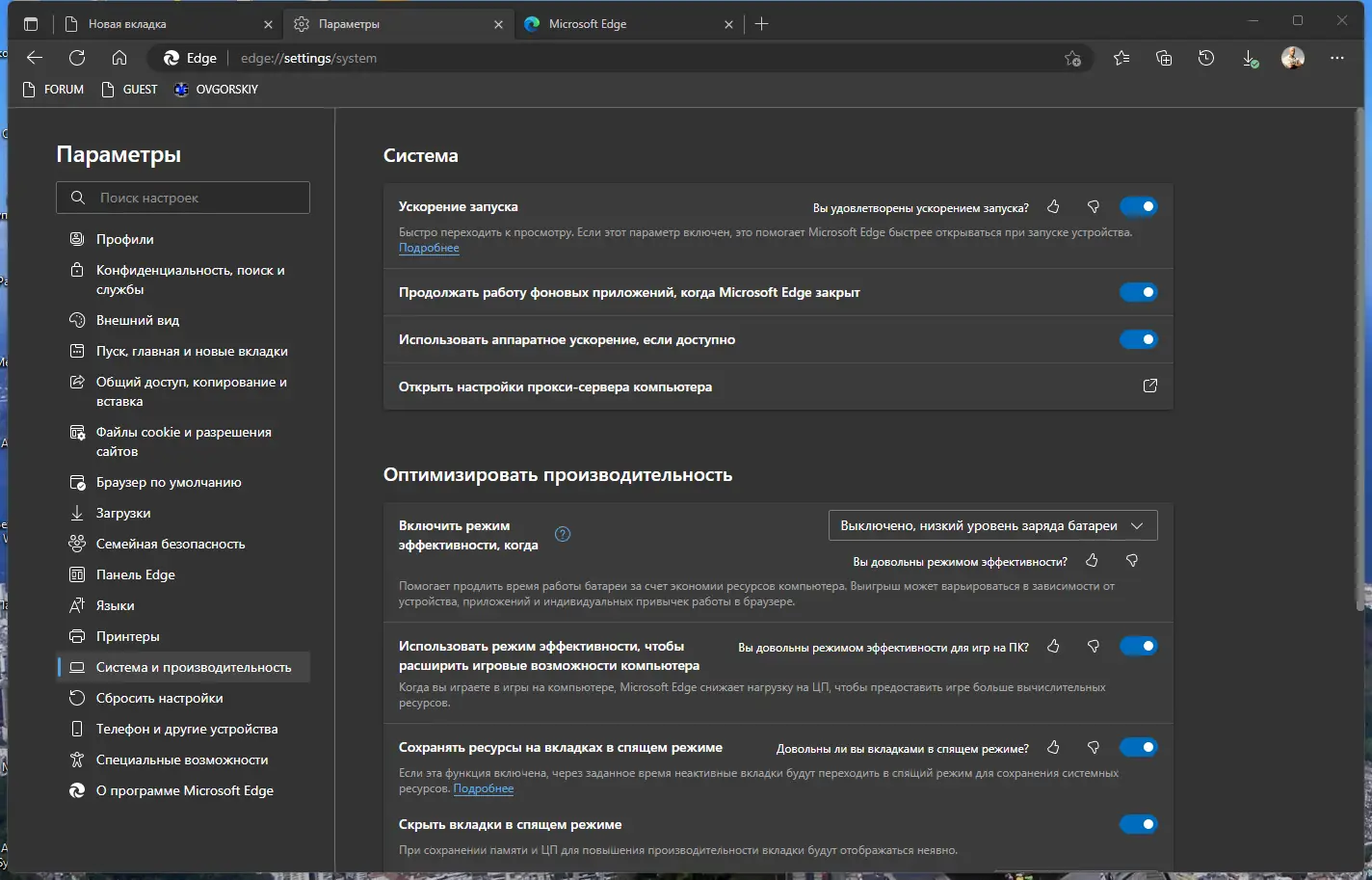Viewport: 1372px width, 880px height.
Task: Thumbs down under efficiency mode dropdown
Action: (x=1132, y=561)
